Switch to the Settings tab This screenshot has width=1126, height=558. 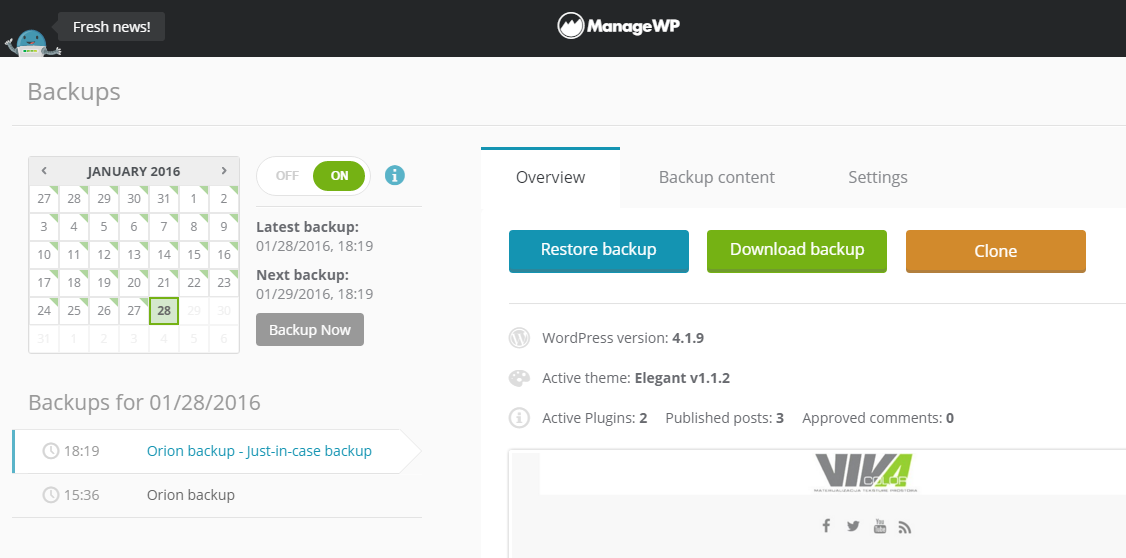coord(877,177)
